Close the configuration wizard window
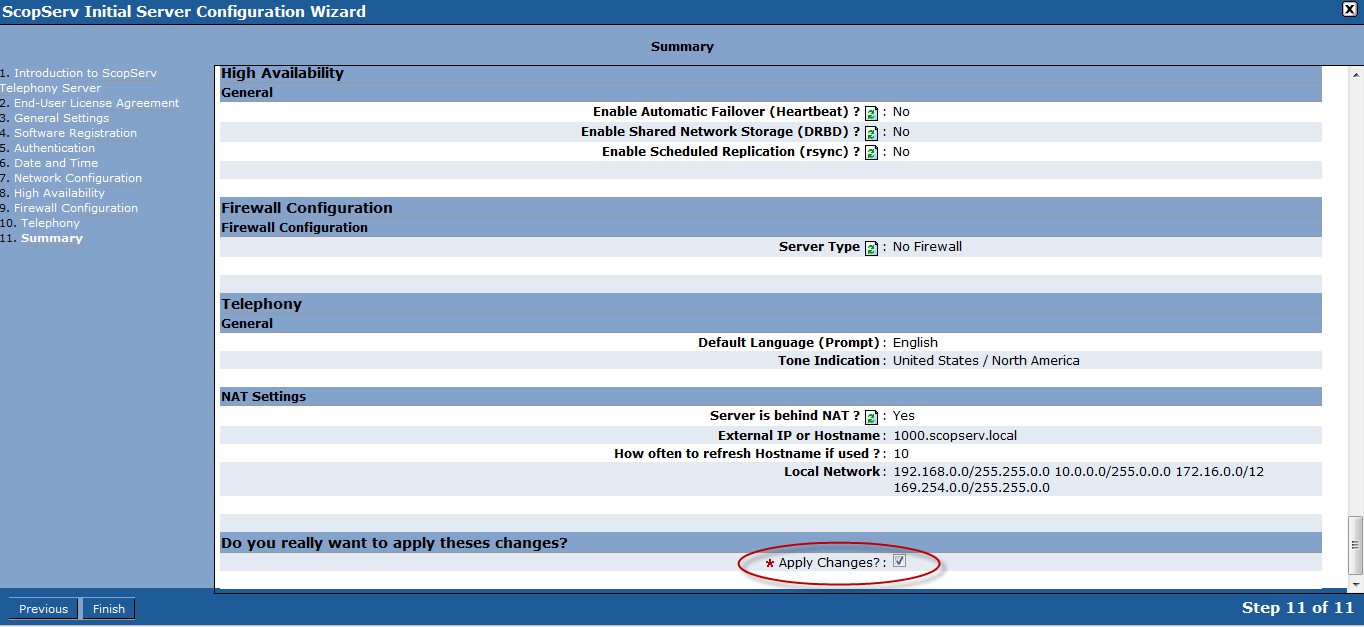Image resolution: width=1364 pixels, height=627 pixels. tap(1349, 9)
